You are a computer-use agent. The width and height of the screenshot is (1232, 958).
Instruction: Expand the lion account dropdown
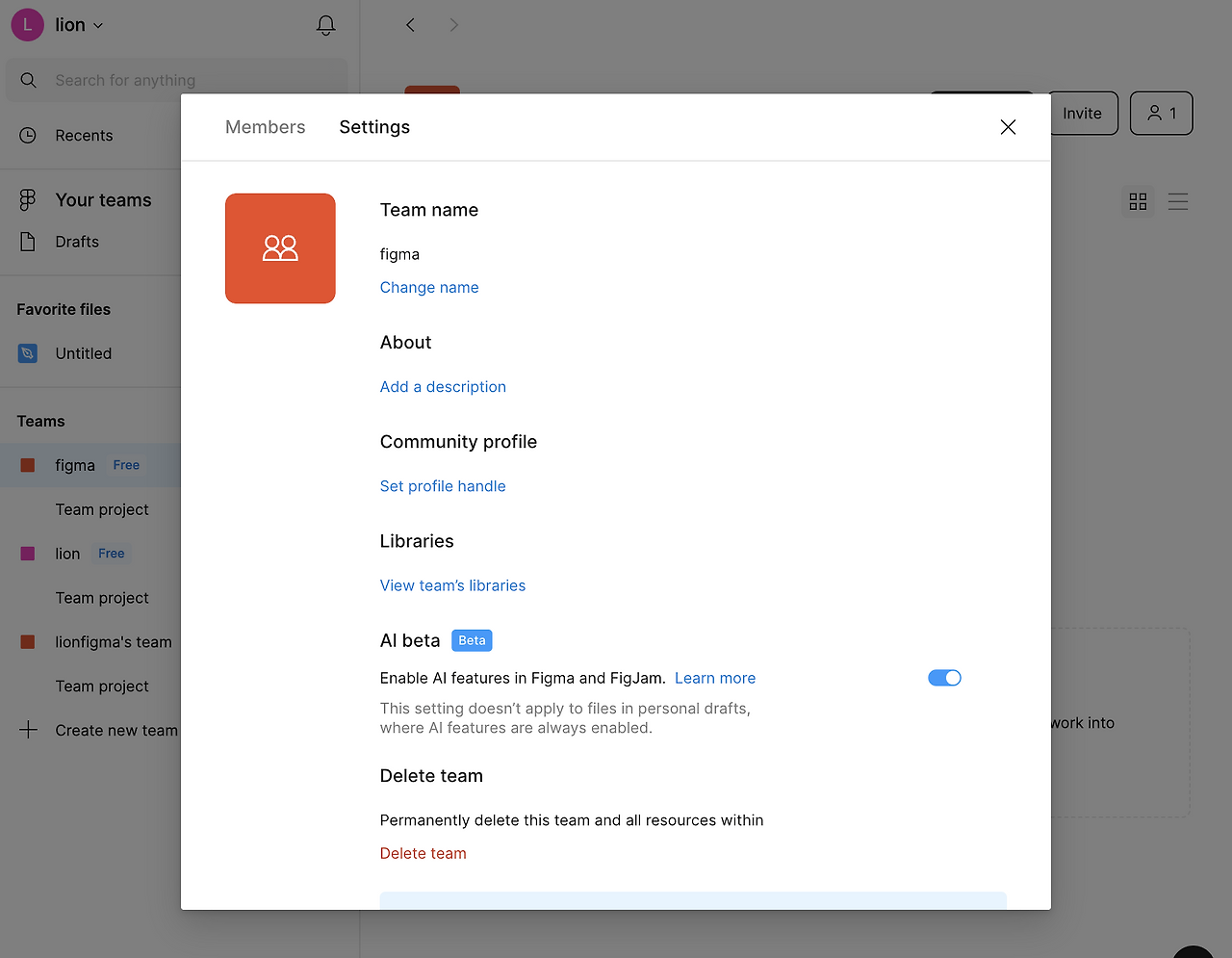coord(98,26)
